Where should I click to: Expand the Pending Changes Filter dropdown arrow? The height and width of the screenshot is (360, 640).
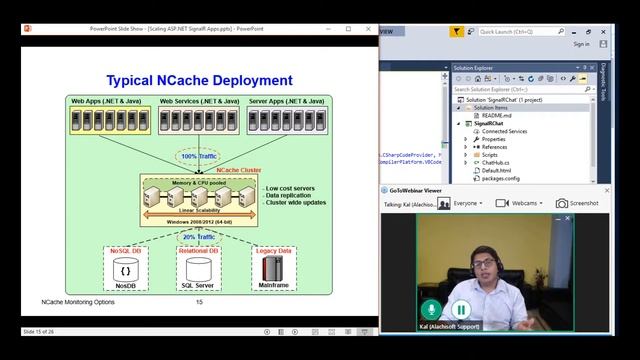pyautogui.click(x=514, y=79)
